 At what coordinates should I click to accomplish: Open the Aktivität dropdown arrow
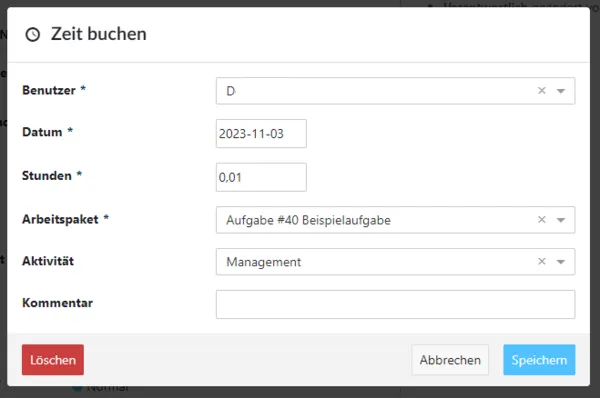point(561,262)
